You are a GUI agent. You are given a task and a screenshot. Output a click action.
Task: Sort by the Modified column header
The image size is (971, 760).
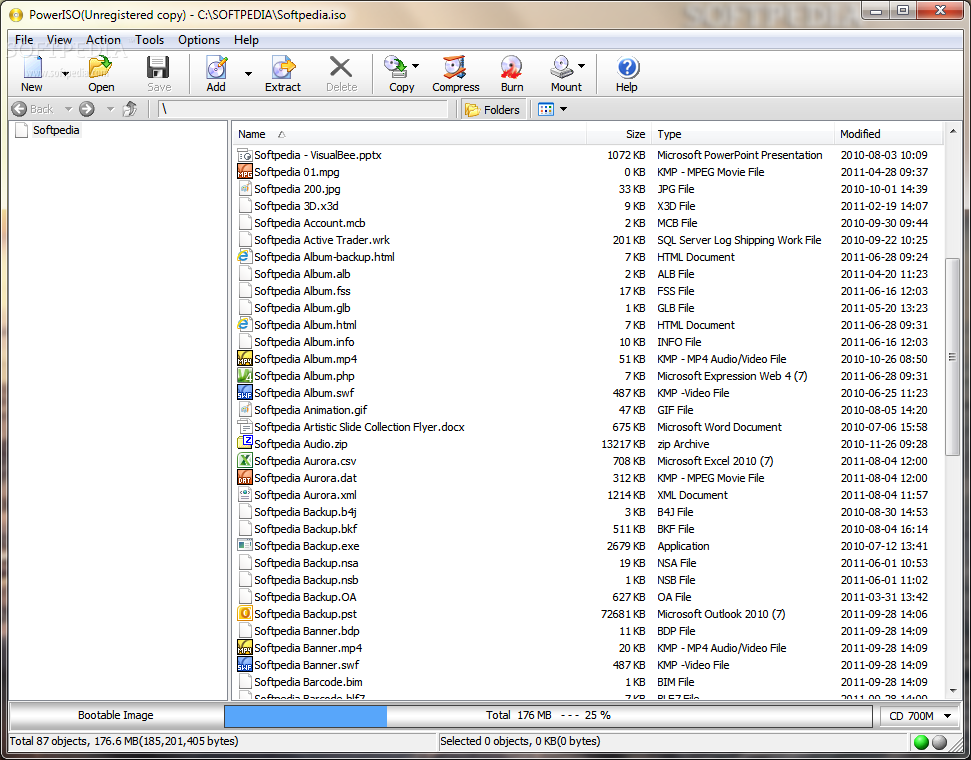[889, 134]
